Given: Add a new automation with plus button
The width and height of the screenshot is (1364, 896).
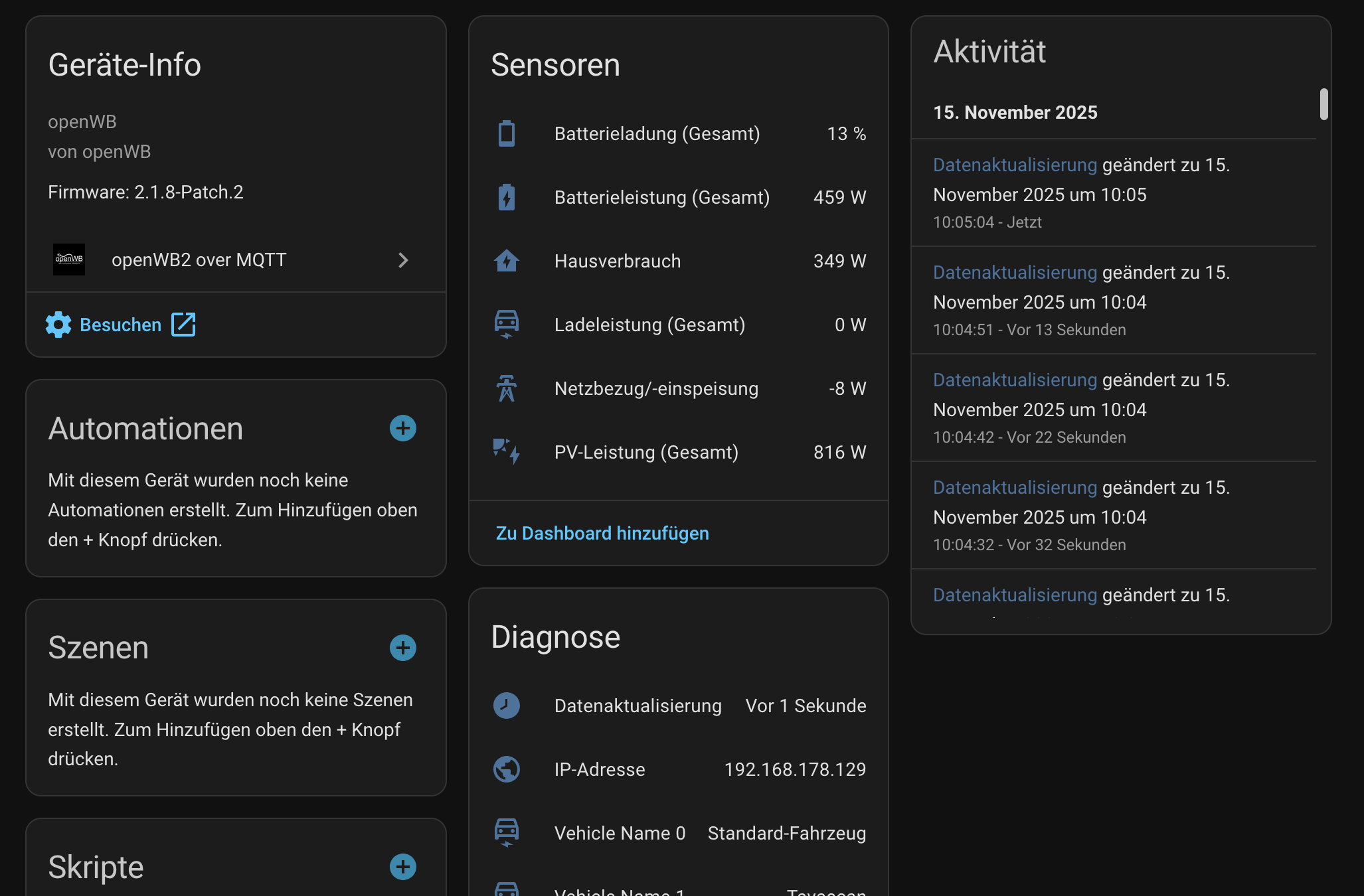Looking at the screenshot, I should (x=402, y=428).
